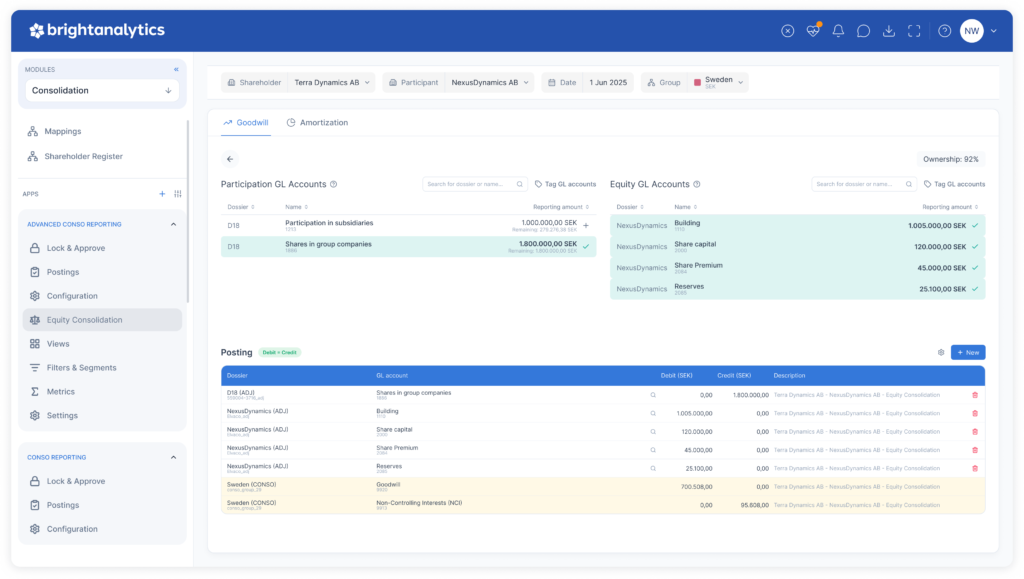Delete the Reserves posting row
Viewport: 1024px width, 579px height.
[975, 468]
